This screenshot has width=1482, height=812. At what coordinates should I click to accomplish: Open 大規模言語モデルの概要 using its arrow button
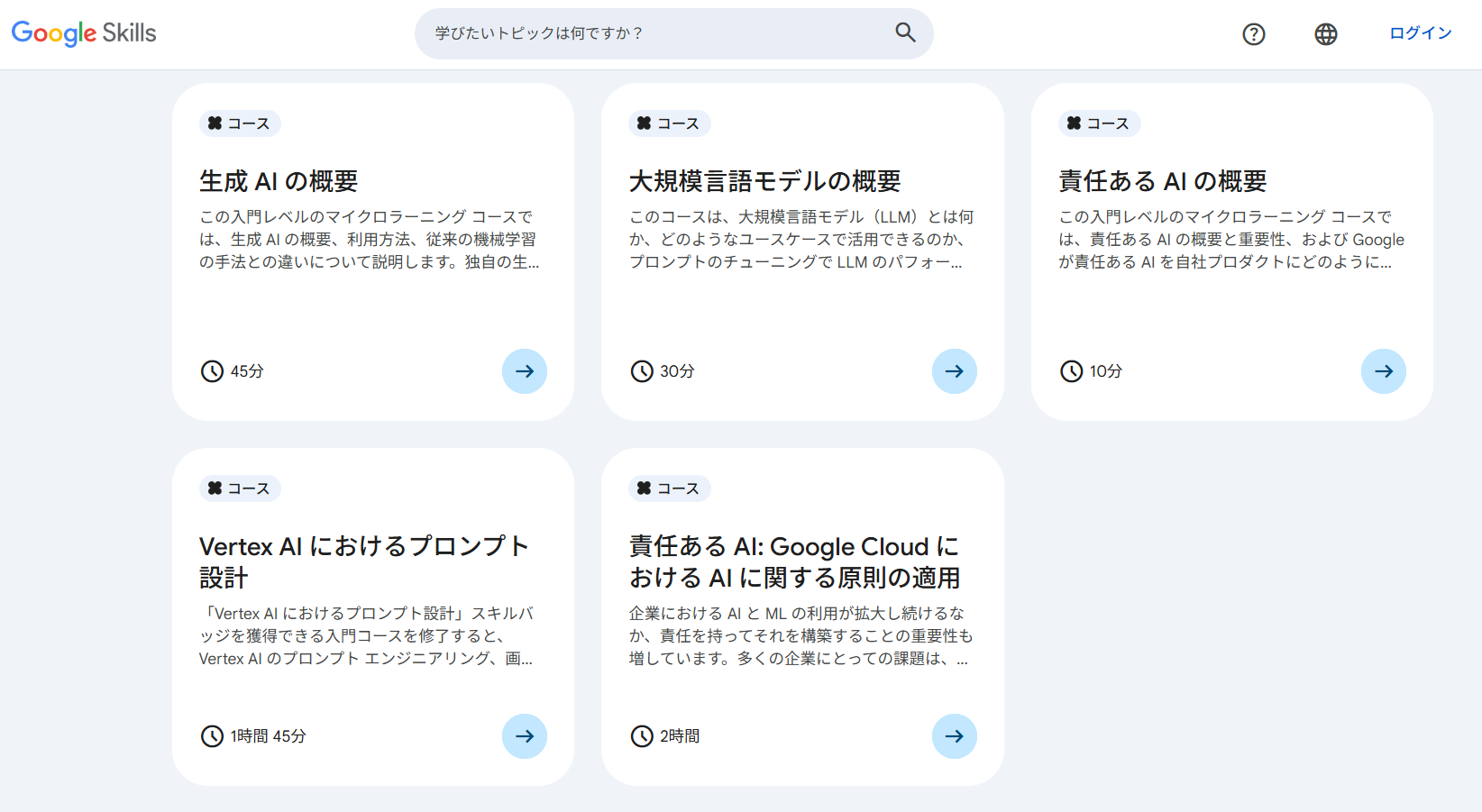coord(955,370)
